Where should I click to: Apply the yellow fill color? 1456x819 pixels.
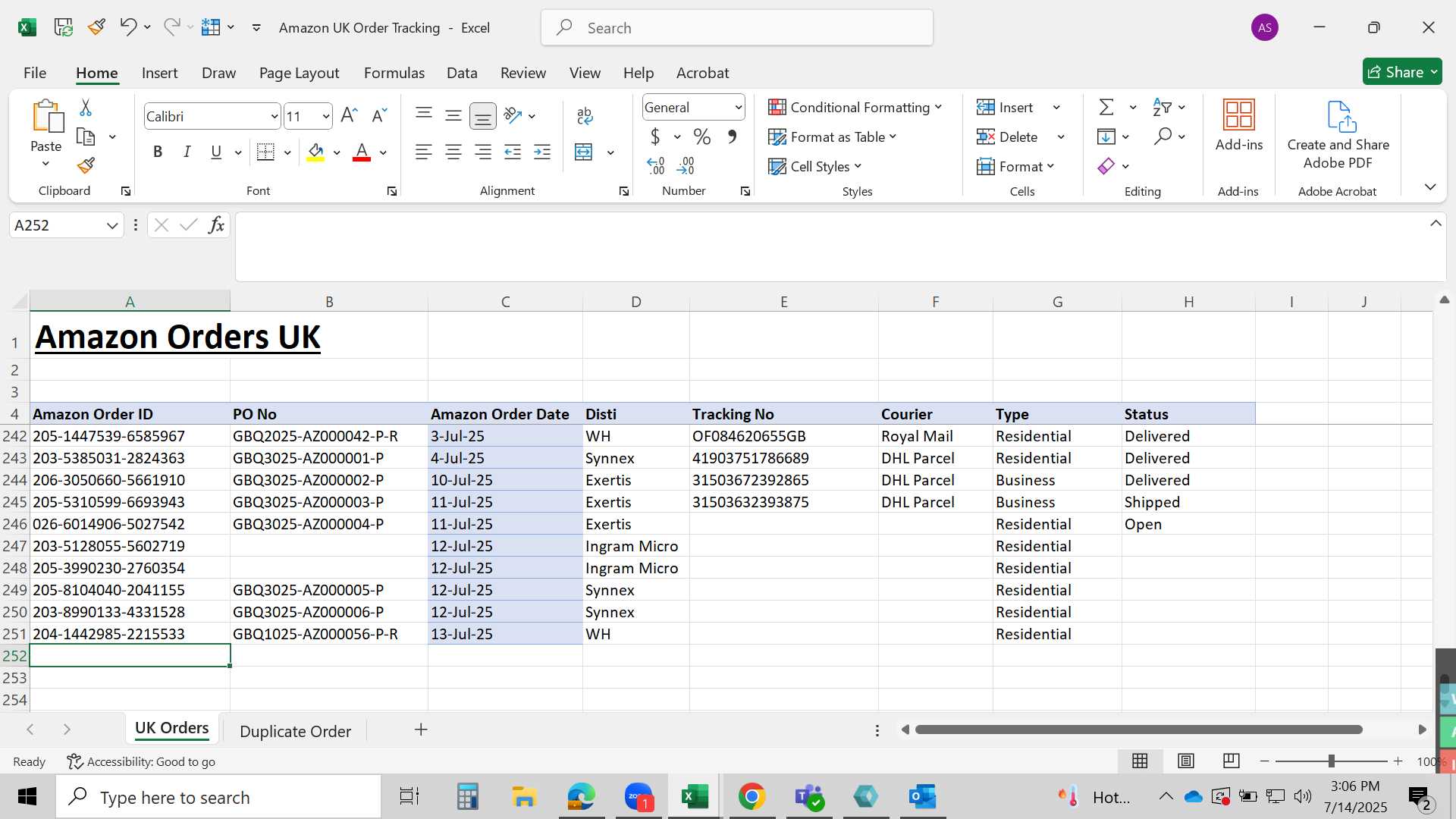(x=315, y=152)
